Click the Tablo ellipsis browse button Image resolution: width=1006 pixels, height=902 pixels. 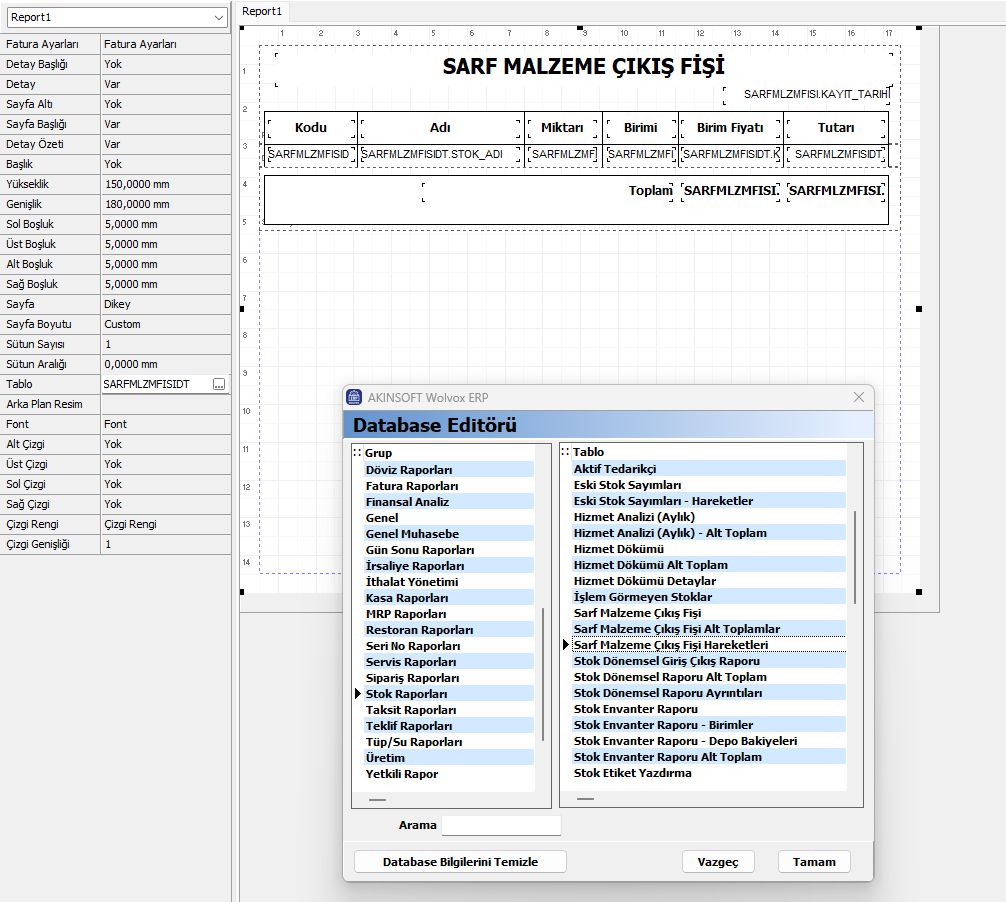tap(219, 384)
